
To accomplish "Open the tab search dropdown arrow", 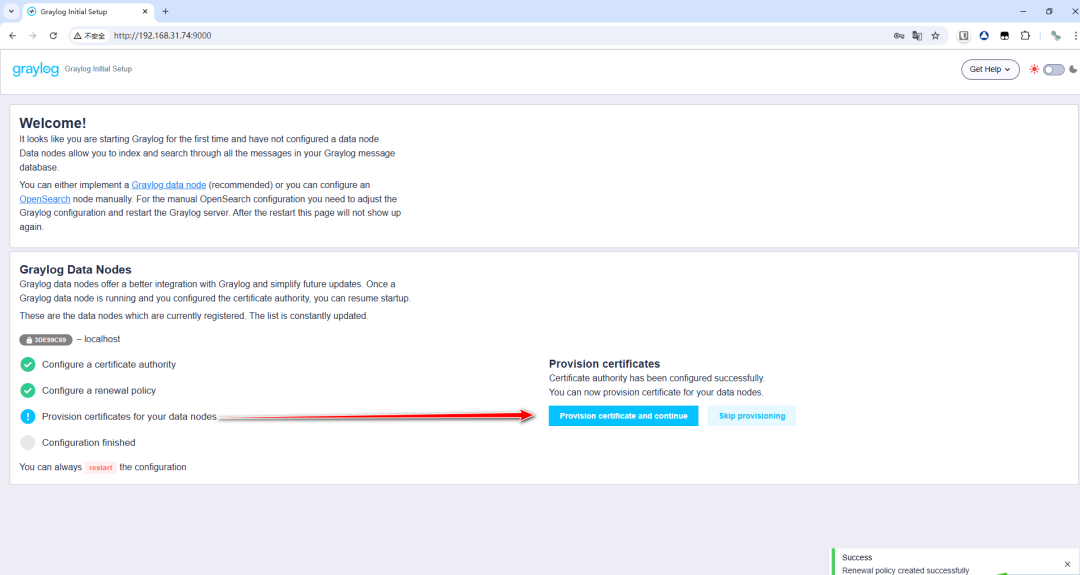I will pyautogui.click(x=11, y=12).
